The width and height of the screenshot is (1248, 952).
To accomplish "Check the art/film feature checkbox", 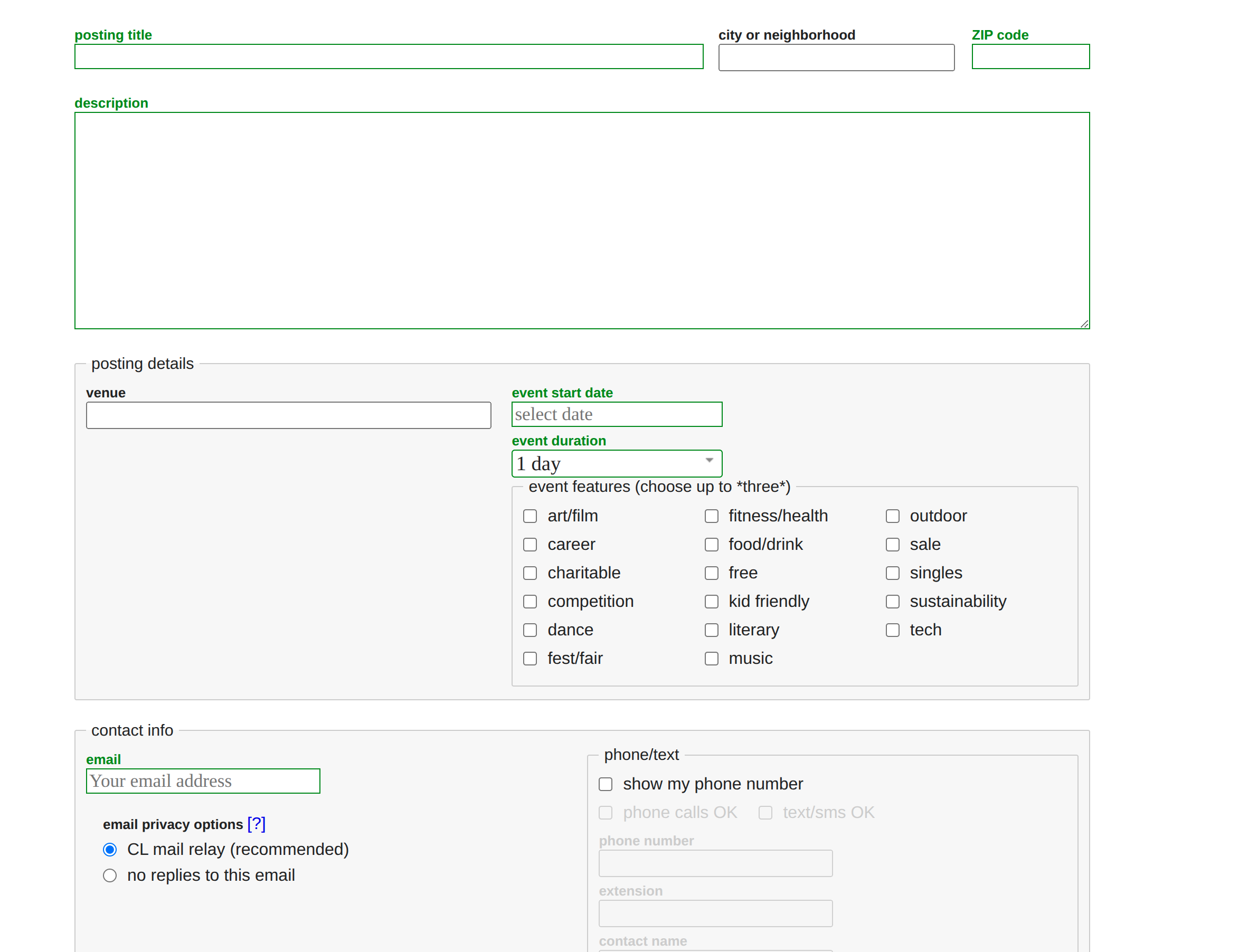I will (530, 516).
